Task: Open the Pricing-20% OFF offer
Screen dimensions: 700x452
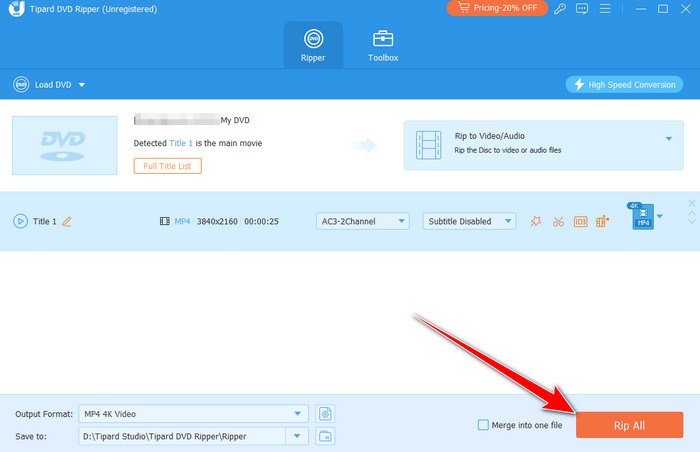Action: click(x=497, y=8)
